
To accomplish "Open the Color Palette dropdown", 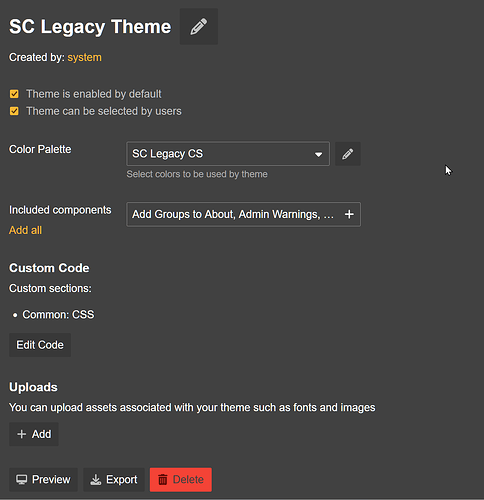I will [228, 154].
